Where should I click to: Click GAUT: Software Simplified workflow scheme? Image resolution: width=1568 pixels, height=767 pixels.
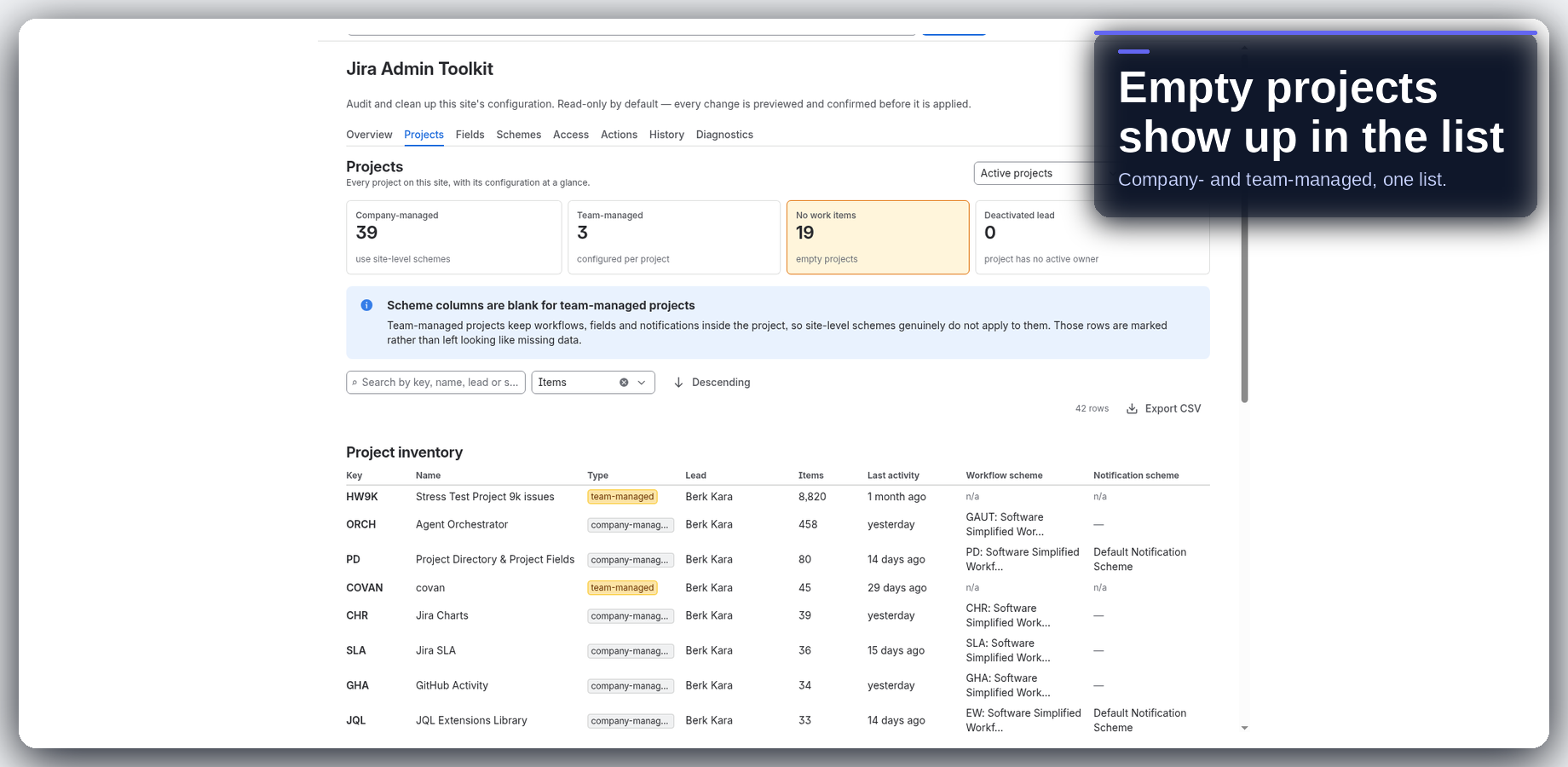pos(1005,524)
